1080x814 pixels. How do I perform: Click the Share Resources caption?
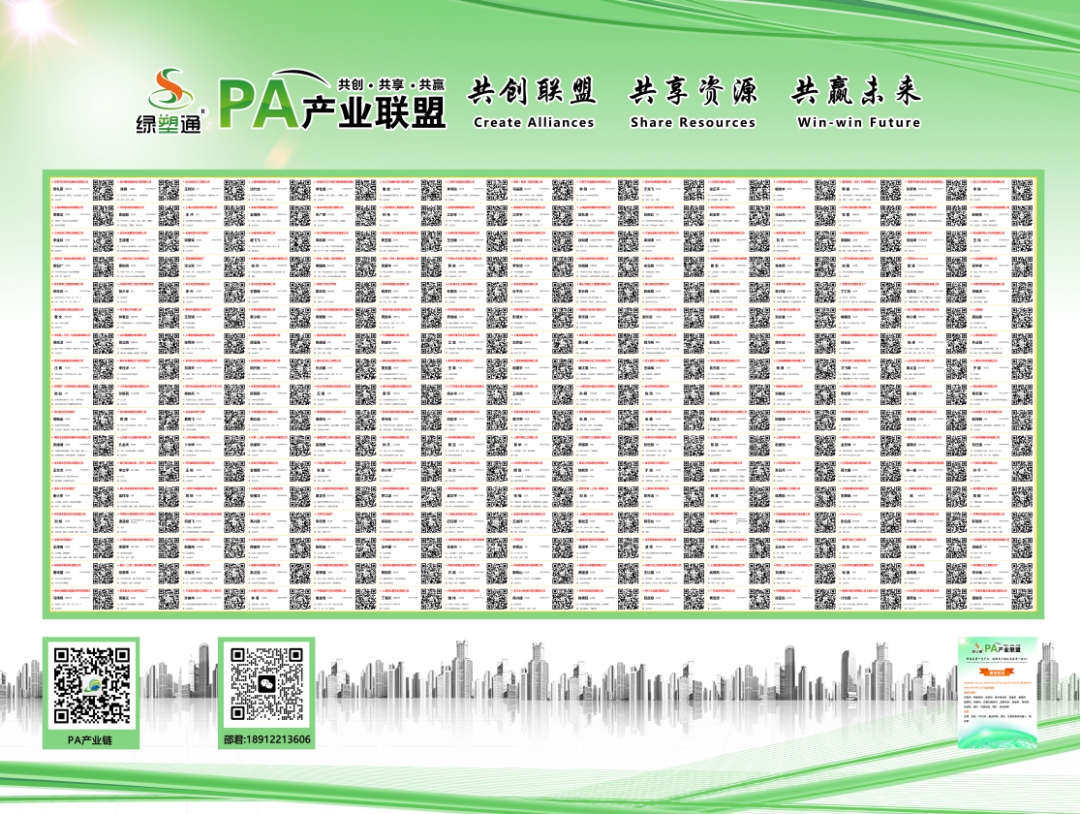pos(693,123)
